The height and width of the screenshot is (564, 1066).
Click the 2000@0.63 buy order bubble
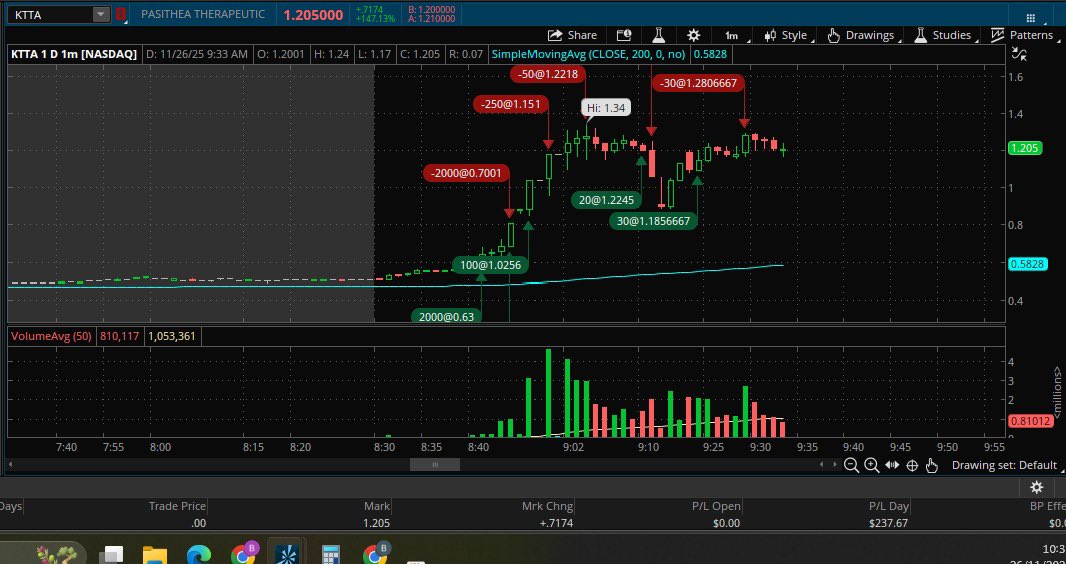tap(446, 316)
